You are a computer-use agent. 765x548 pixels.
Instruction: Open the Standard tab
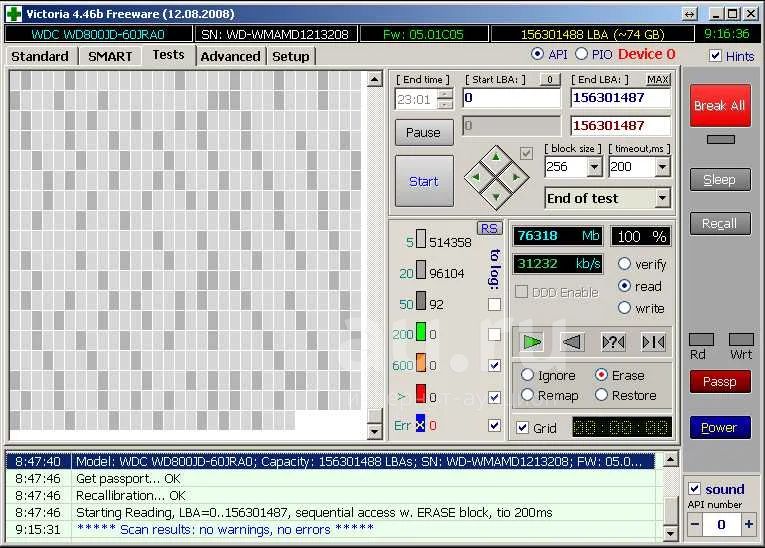(40, 57)
